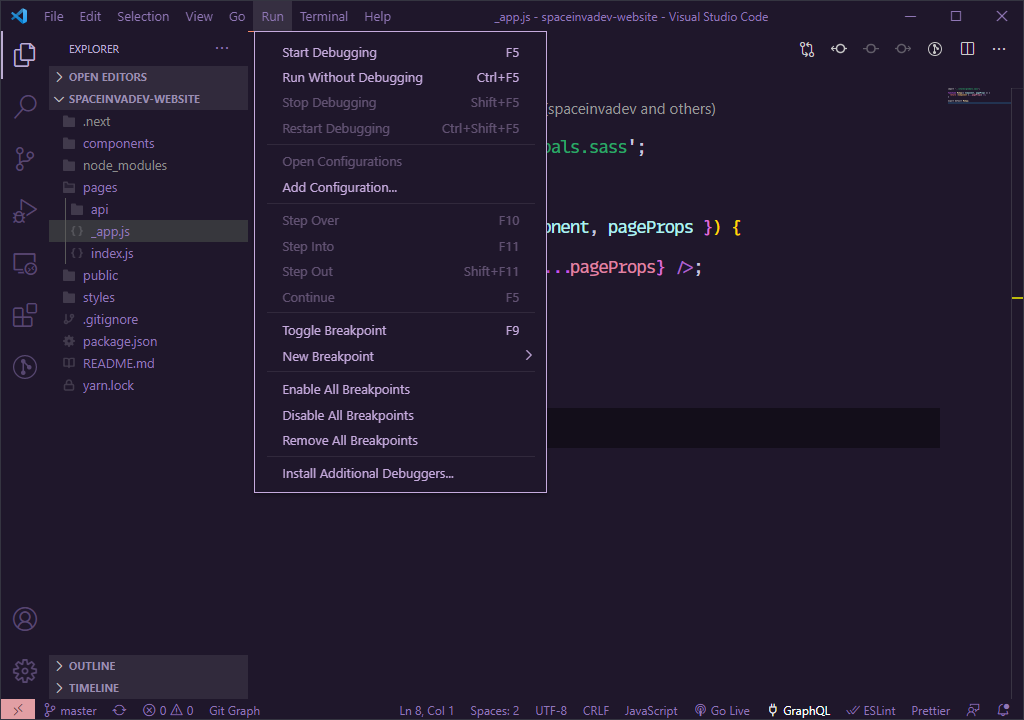Click the Compare Changes editor icon

click(807, 49)
